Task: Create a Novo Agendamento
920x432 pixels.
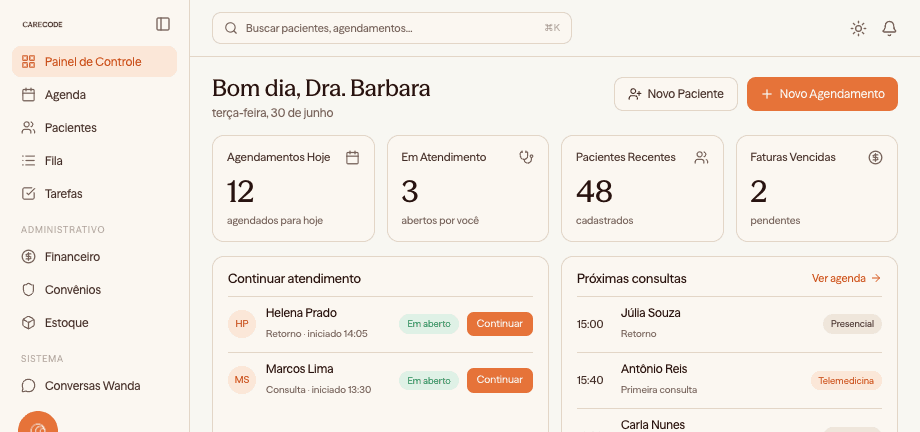Action: coord(822,94)
